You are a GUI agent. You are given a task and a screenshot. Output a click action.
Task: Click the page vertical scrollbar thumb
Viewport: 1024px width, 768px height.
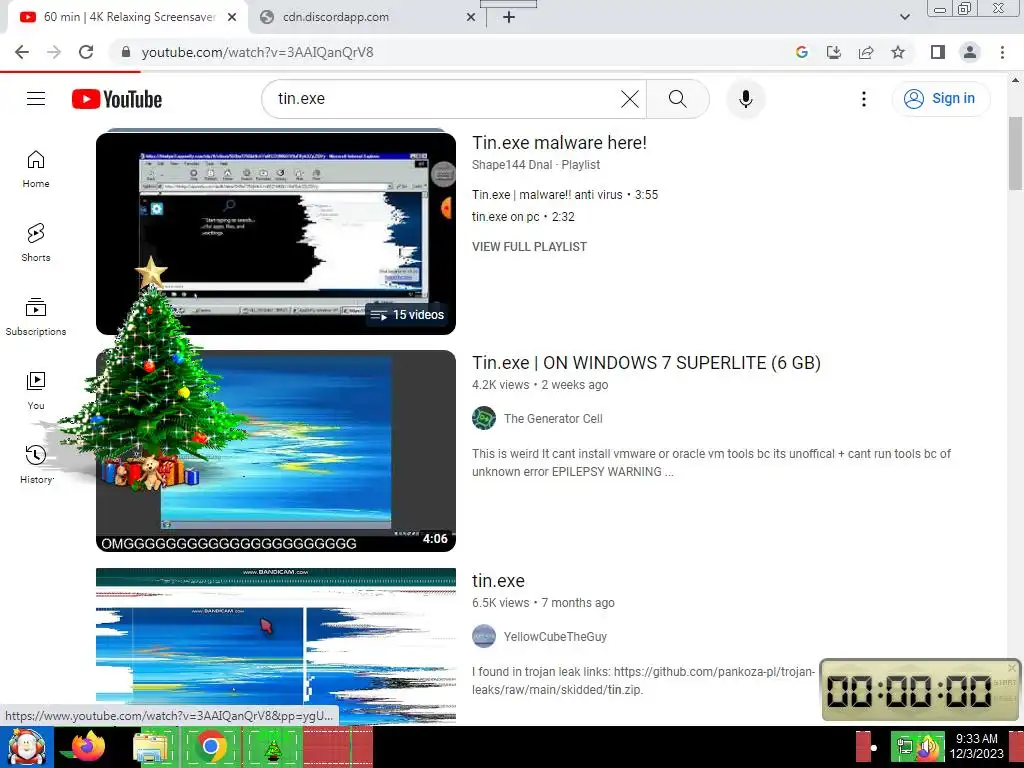[x=1015, y=153]
